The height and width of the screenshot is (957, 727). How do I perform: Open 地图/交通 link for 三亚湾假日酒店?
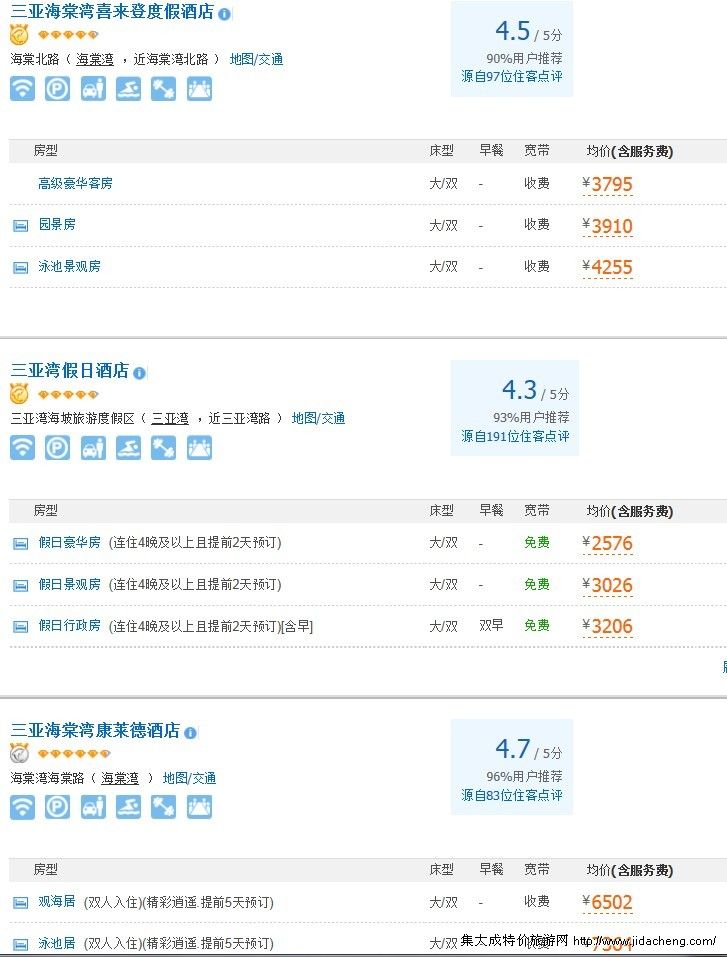tap(318, 418)
